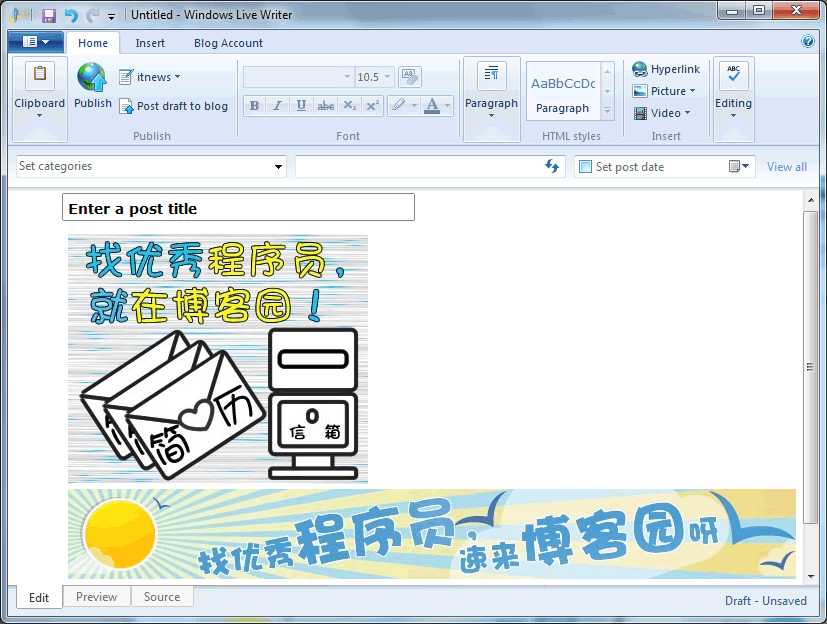
Task: Click the Save icon in title bar
Action: [x=49, y=15]
